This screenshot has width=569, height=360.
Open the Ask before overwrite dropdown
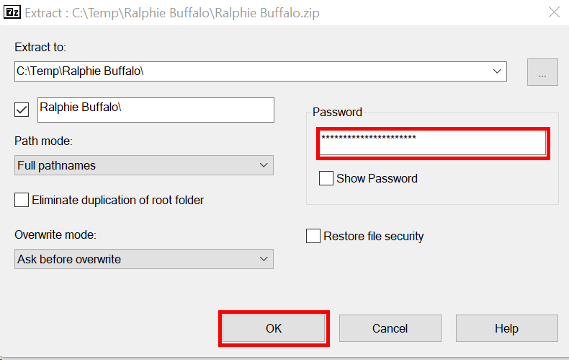[x=144, y=259]
